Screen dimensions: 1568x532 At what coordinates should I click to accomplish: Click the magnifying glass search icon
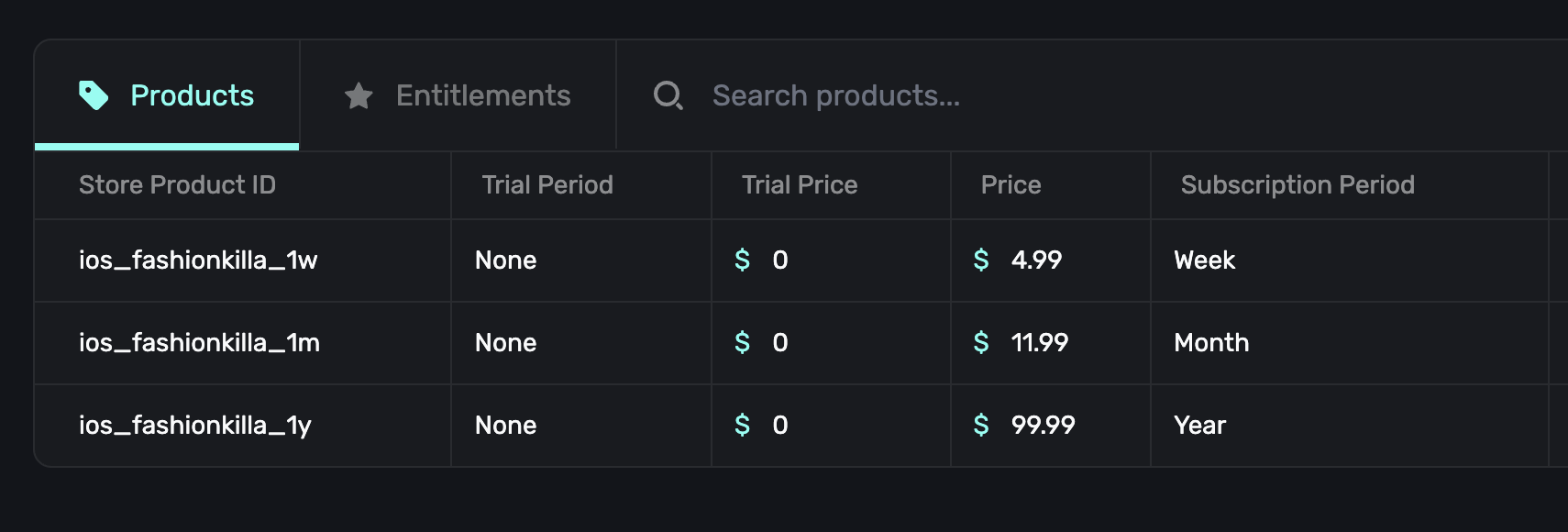tap(668, 94)
